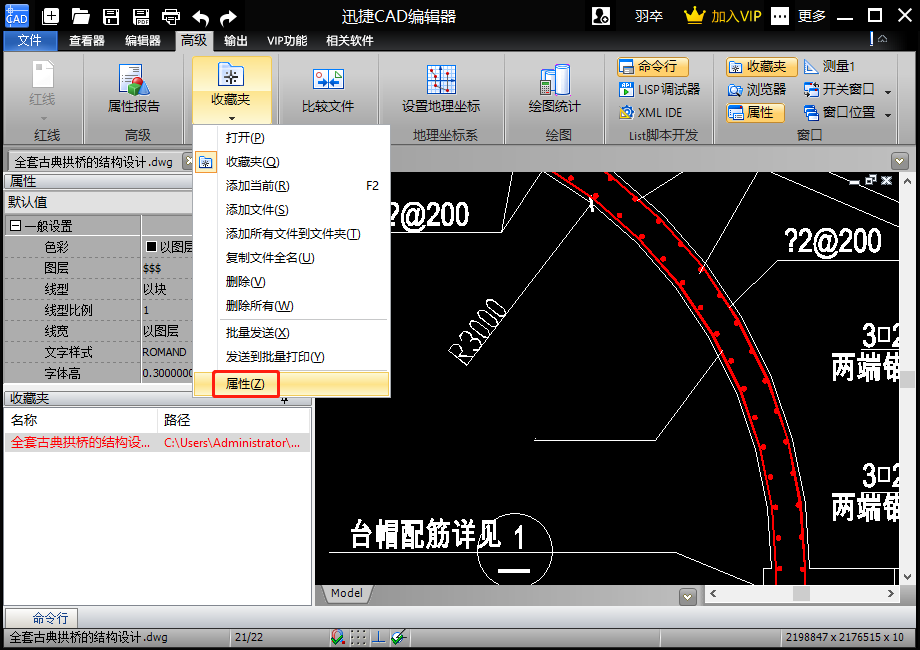Toggle the 浏览器 panel button
This screenshot has width=920, height=650.
coord(757,89)
